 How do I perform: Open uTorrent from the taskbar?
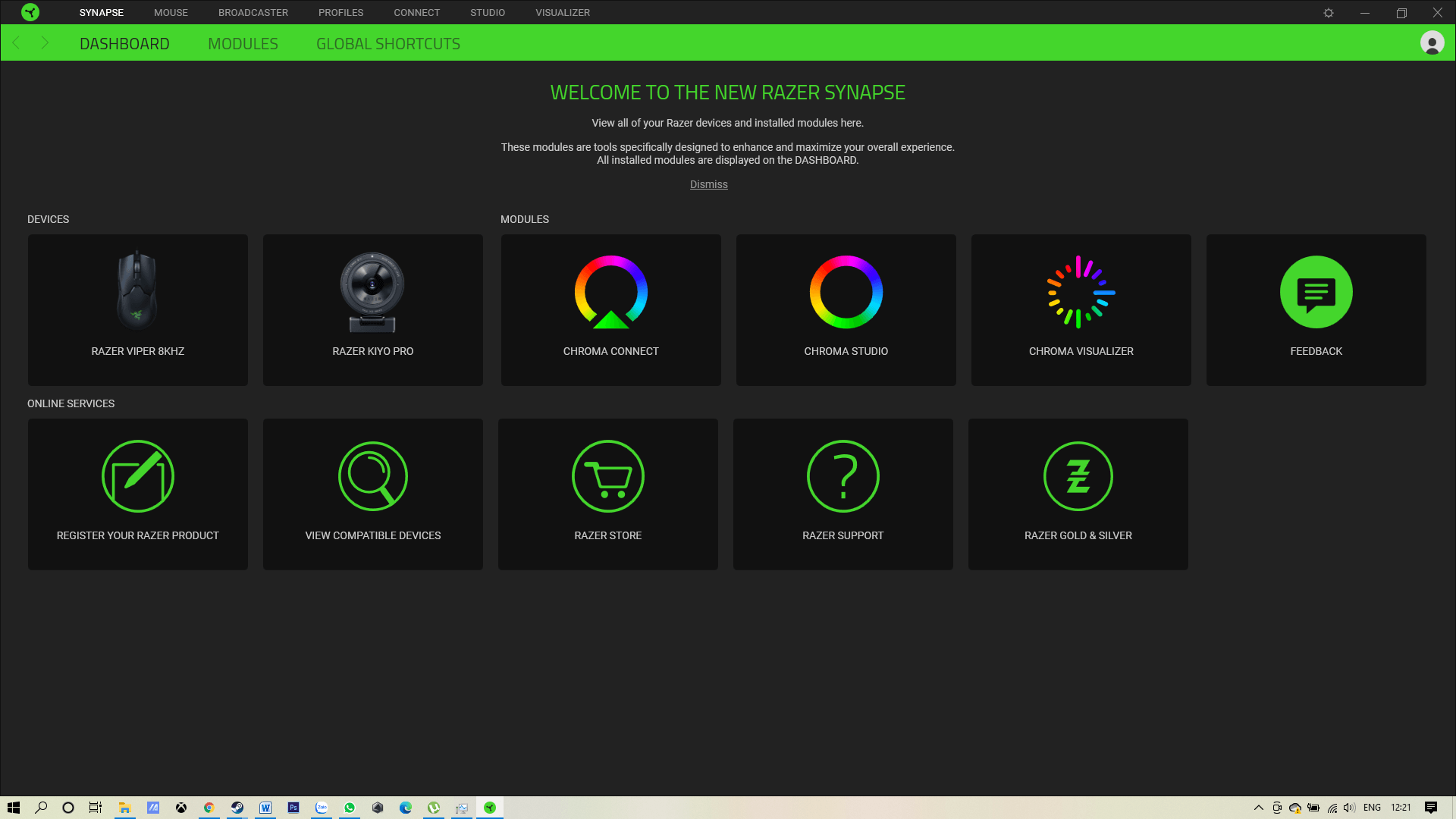click(434, 808)
